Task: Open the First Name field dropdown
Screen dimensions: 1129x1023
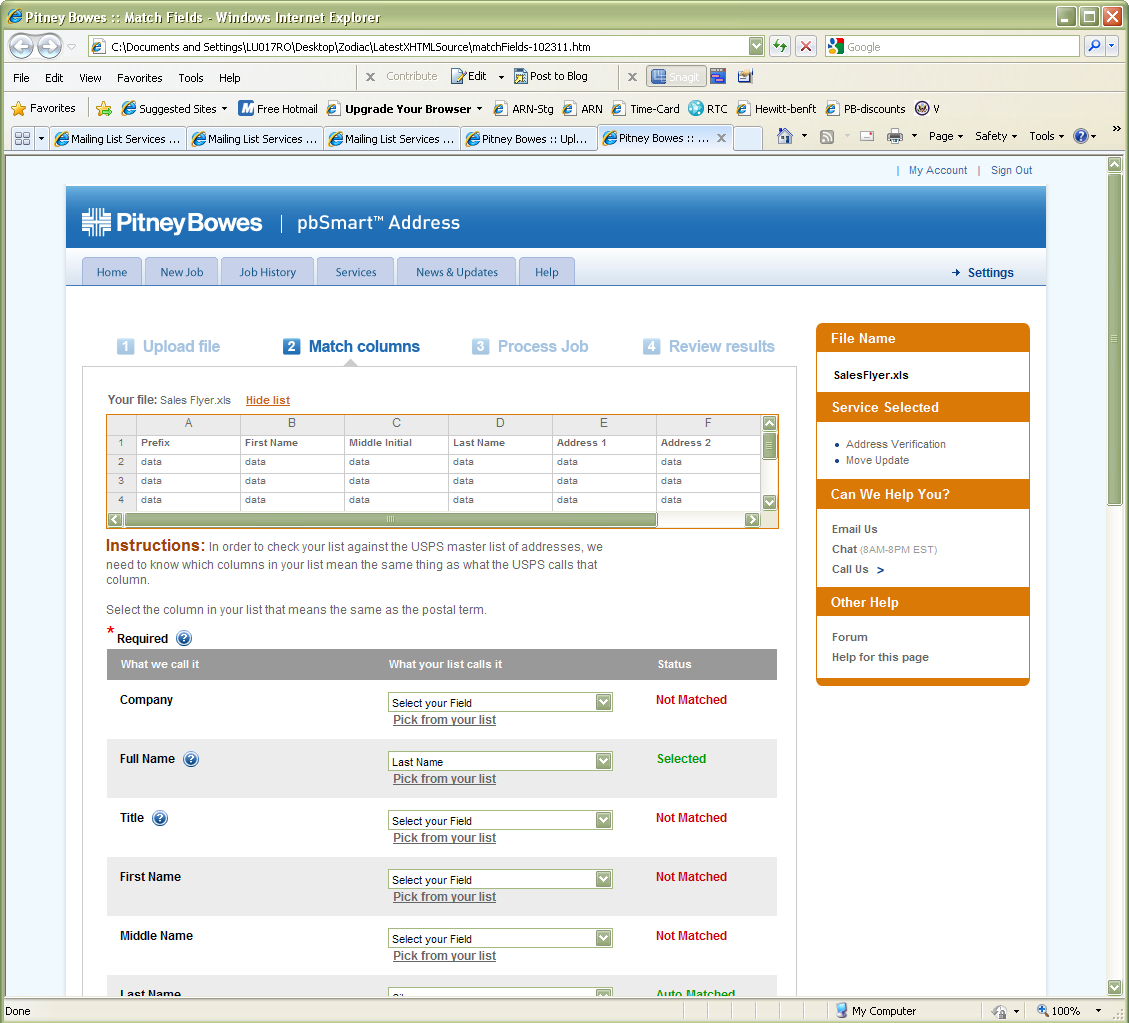Action: pos(603,880)
